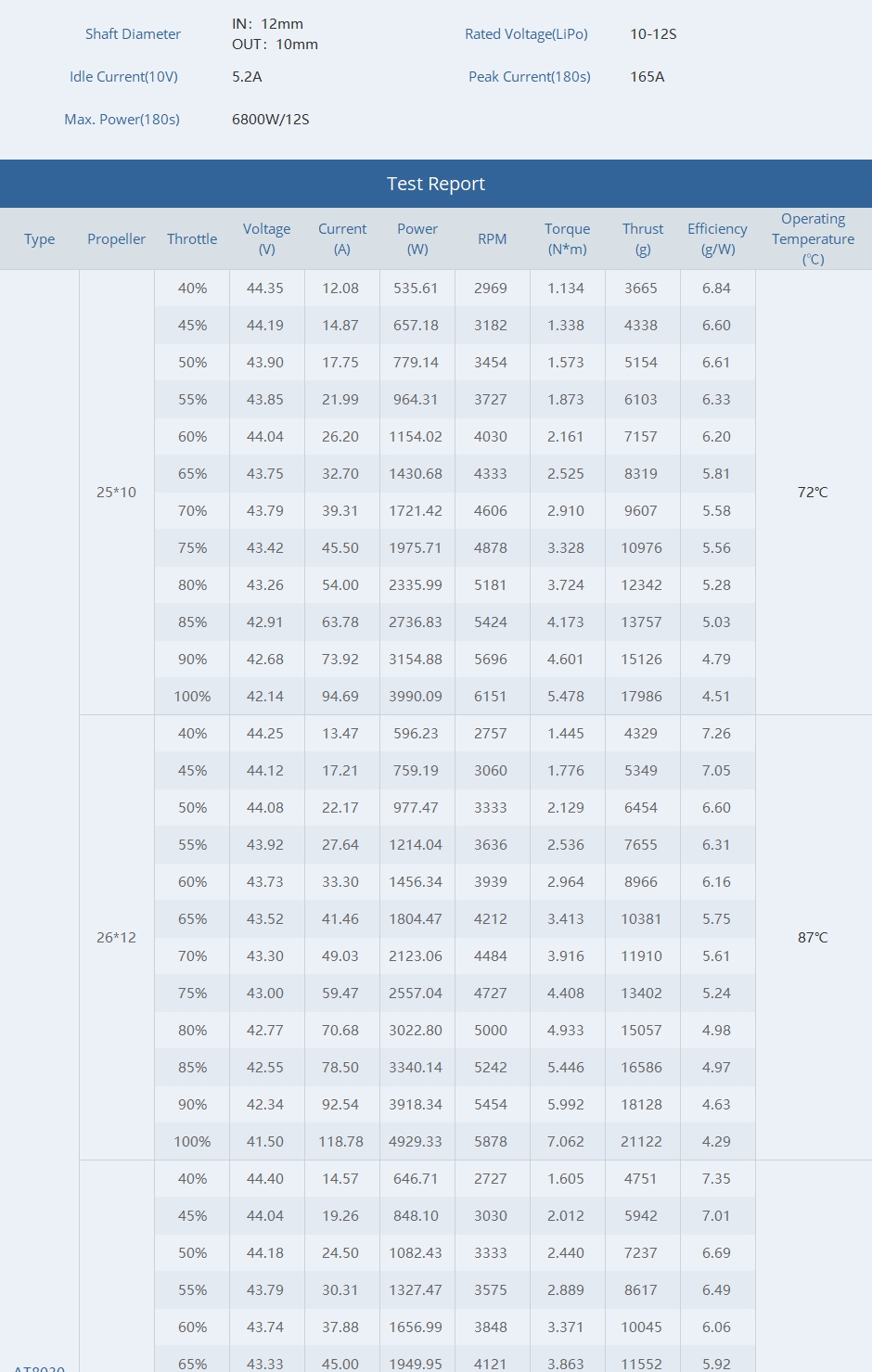Click the Idle Current(10V) label
Viewport: 872px width, 1372px height.
pyautogui.click(x=123, y=77)
